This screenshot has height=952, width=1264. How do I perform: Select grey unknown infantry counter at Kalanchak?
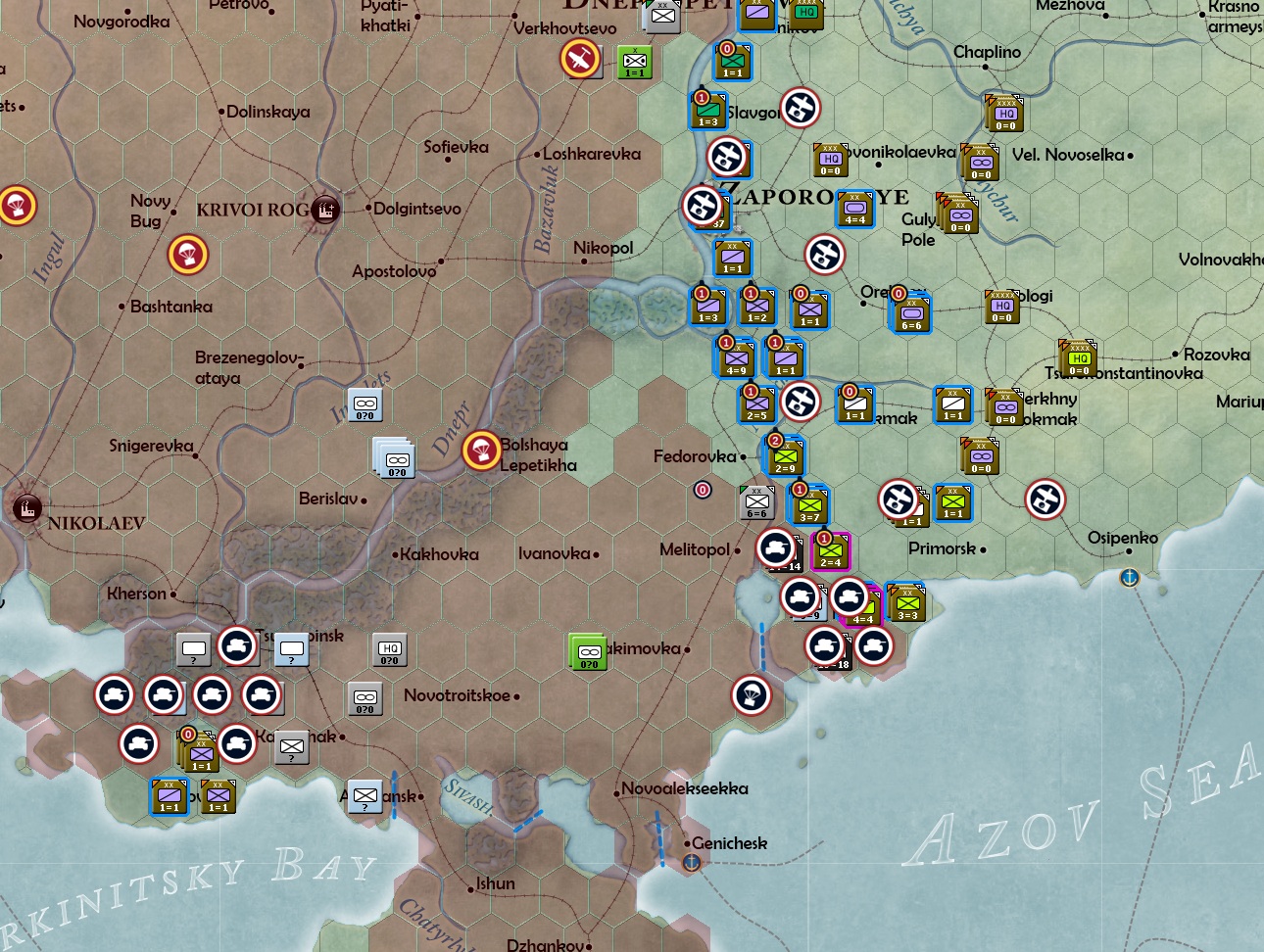[x=292, y=747]
